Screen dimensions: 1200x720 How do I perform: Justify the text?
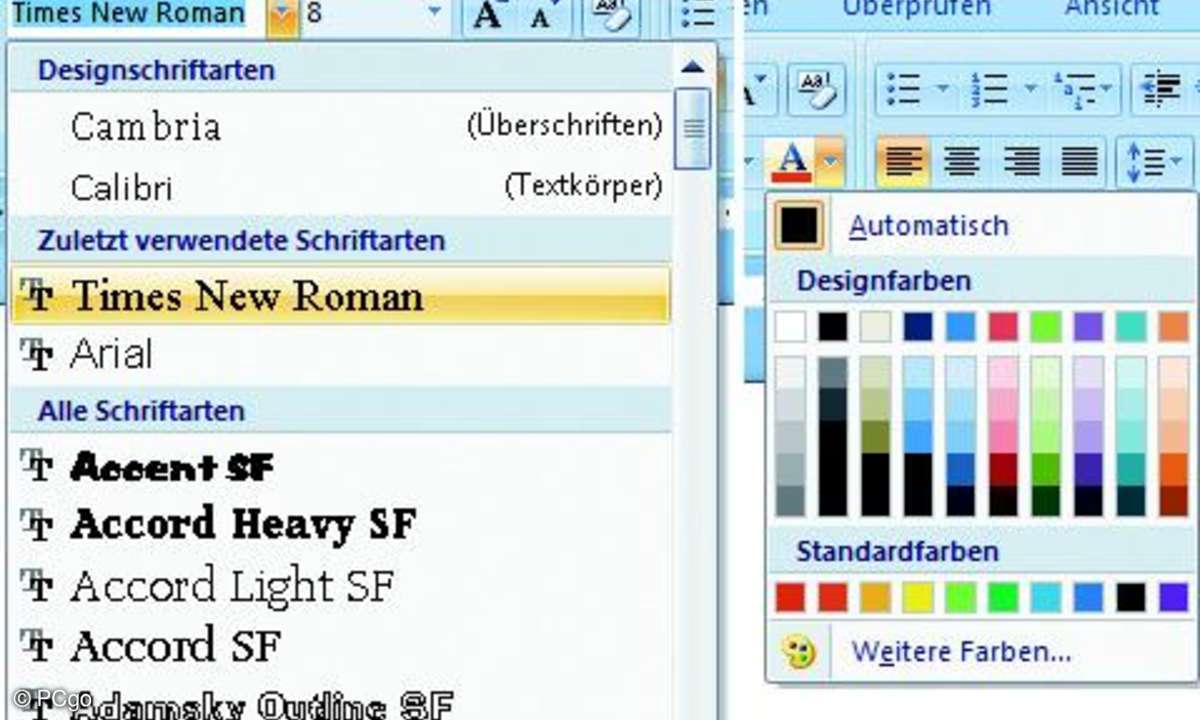1079,161
